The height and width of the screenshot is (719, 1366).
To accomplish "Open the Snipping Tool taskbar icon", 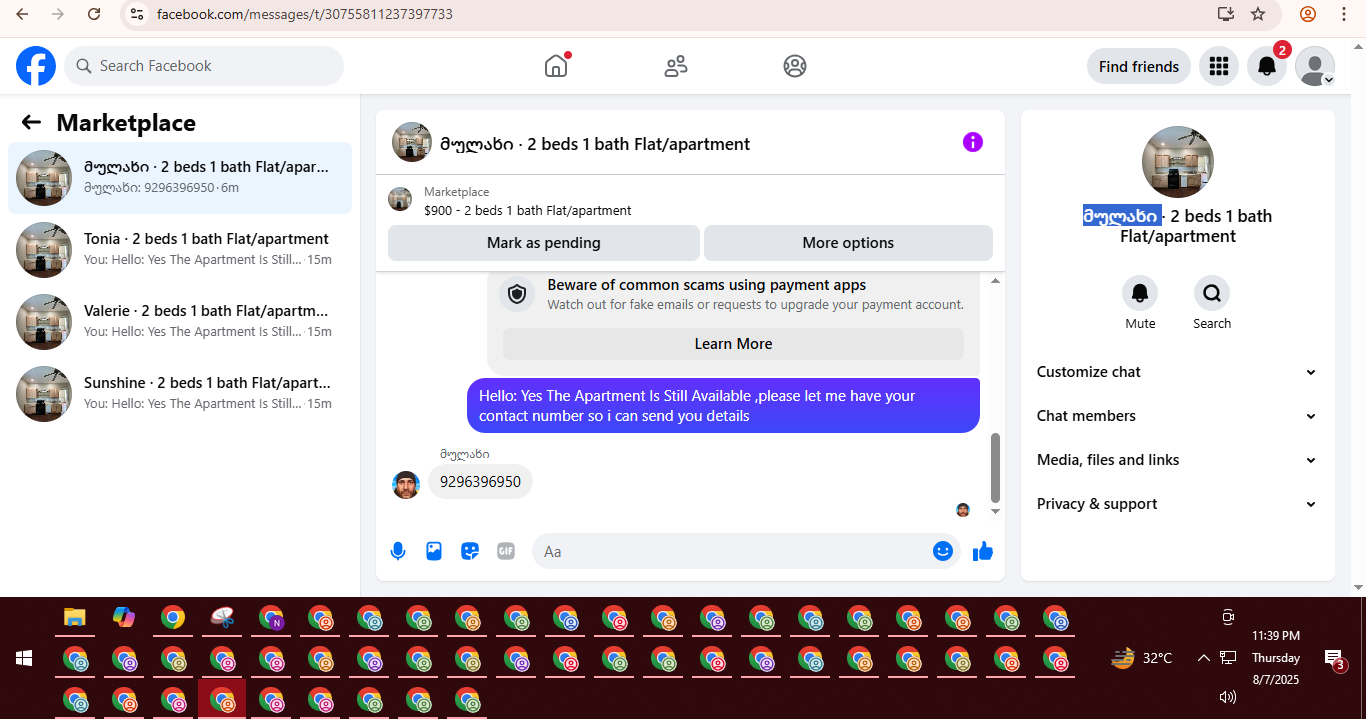I will click(222, 618).
